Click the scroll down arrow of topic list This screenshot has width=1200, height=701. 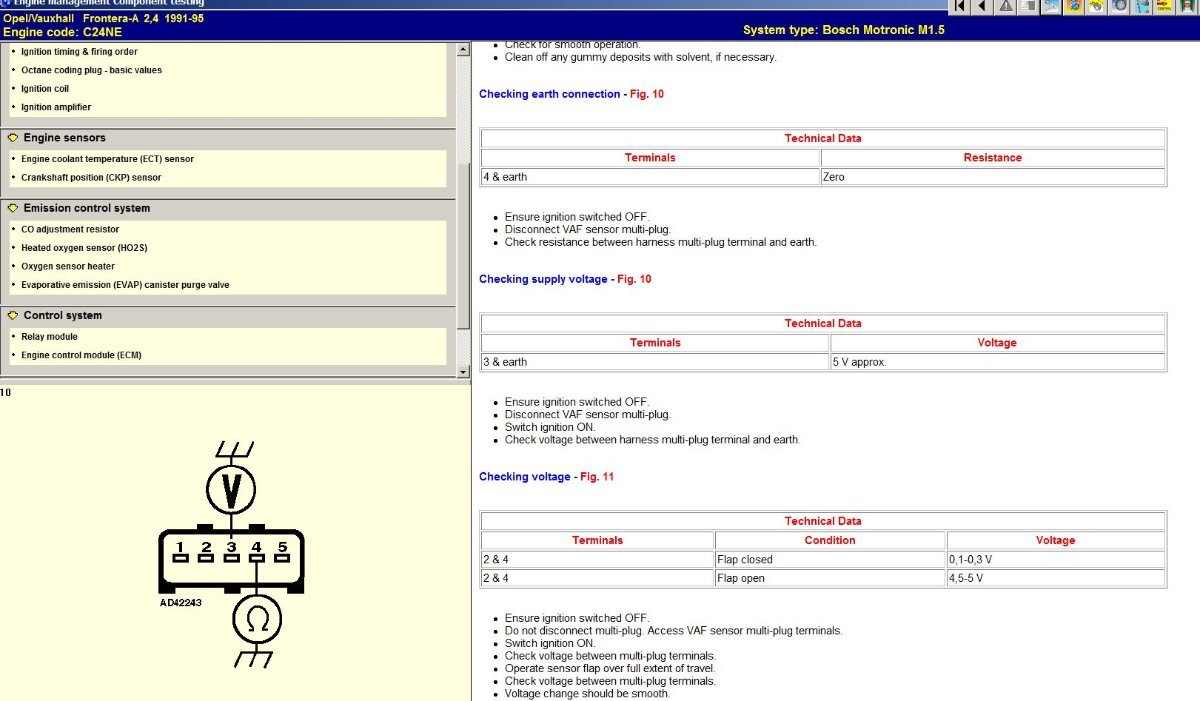coord(463,372)
